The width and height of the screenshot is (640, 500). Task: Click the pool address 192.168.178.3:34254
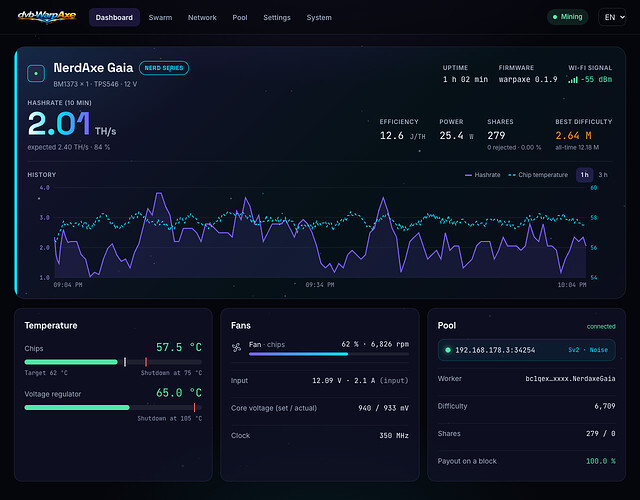pos(495,350)
